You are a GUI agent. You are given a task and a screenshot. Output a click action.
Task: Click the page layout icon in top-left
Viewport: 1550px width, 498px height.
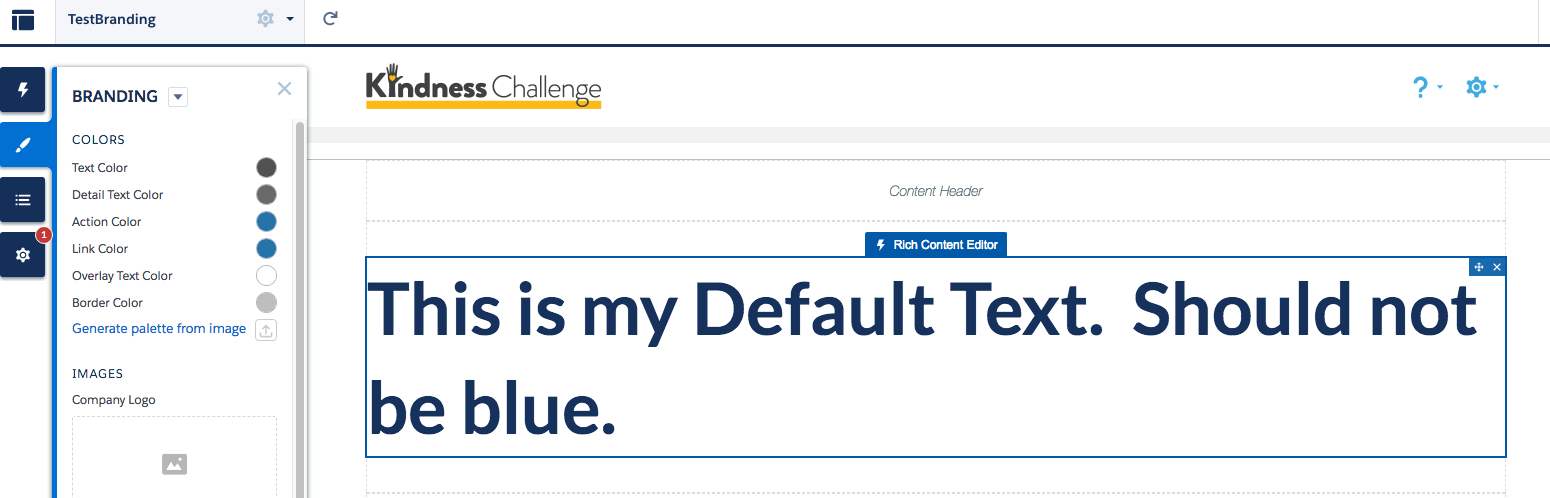pyautogui.click(x=23, y=19)
